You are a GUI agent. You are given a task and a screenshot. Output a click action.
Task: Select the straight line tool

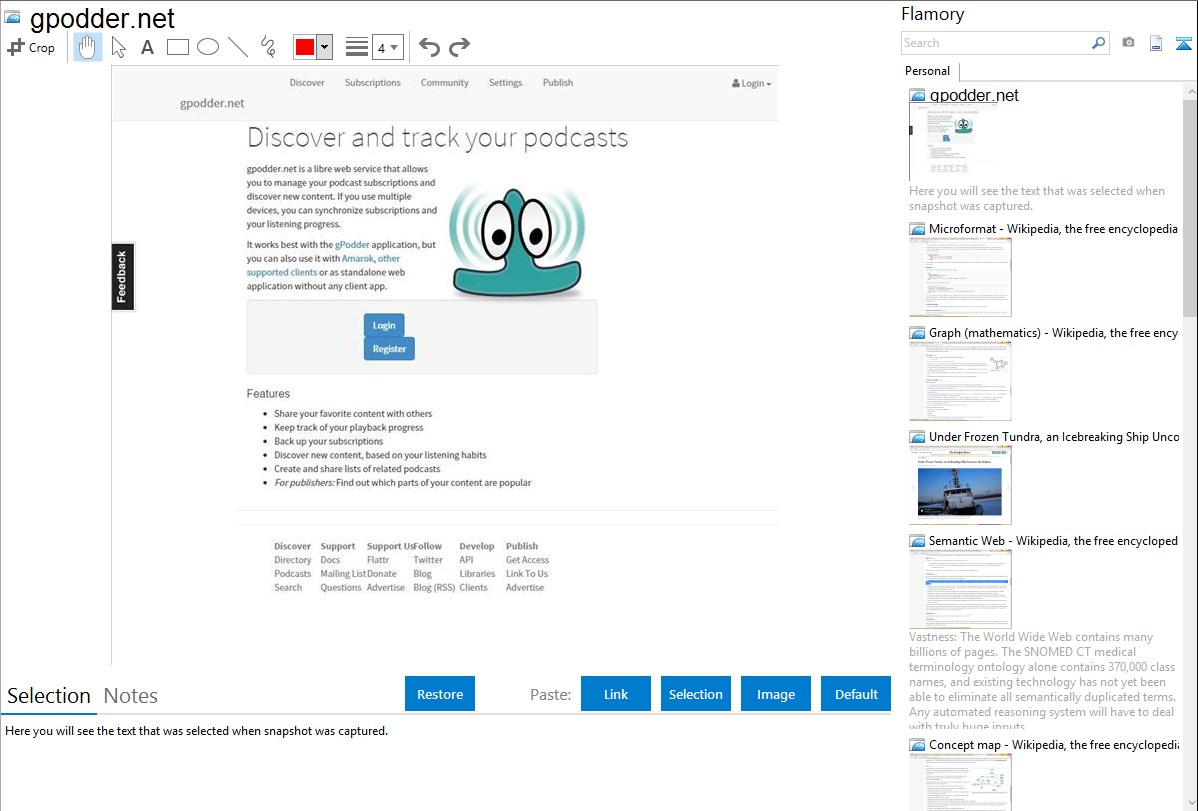tap(238, 47)
